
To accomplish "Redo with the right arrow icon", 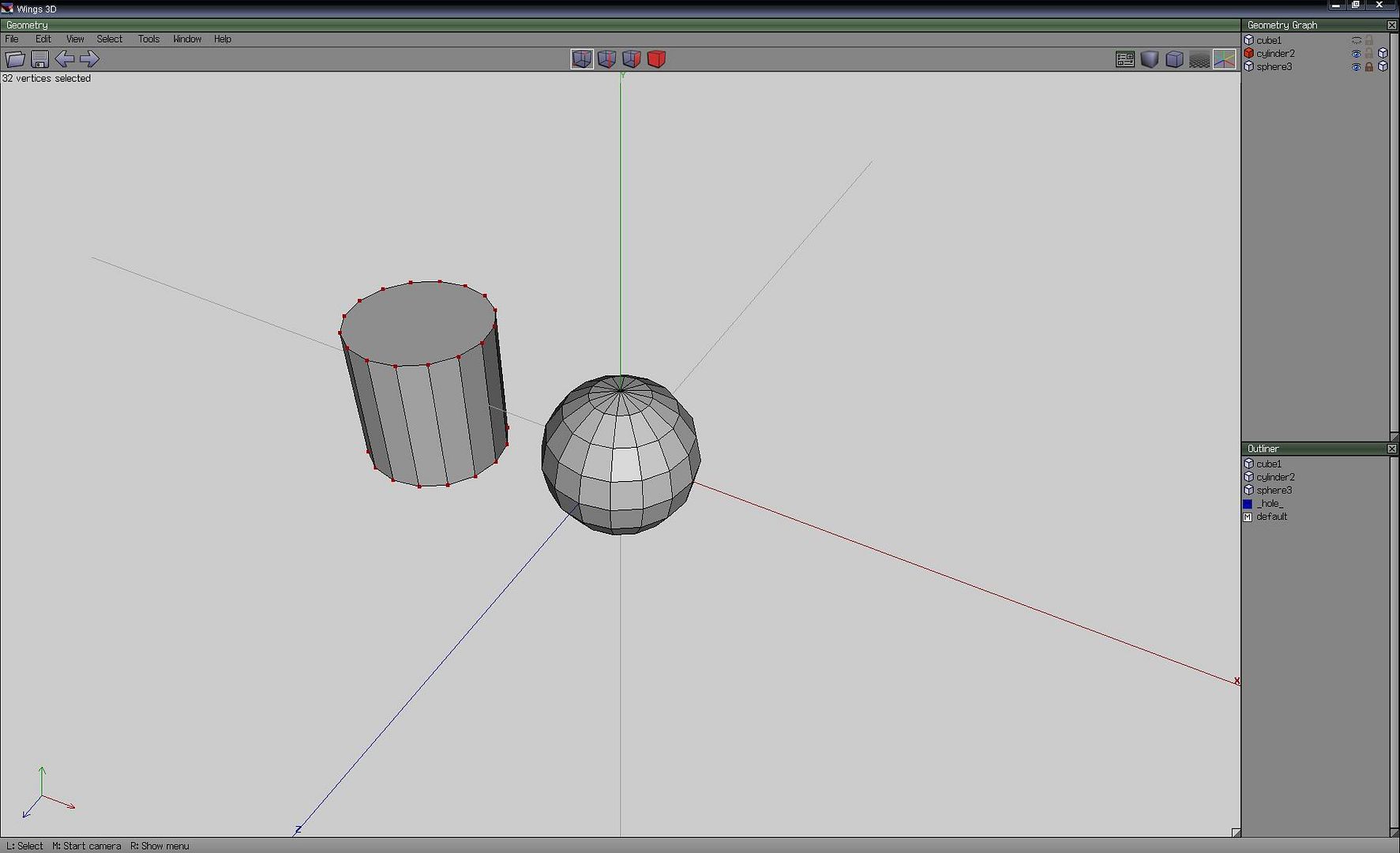I will [89, 58].
